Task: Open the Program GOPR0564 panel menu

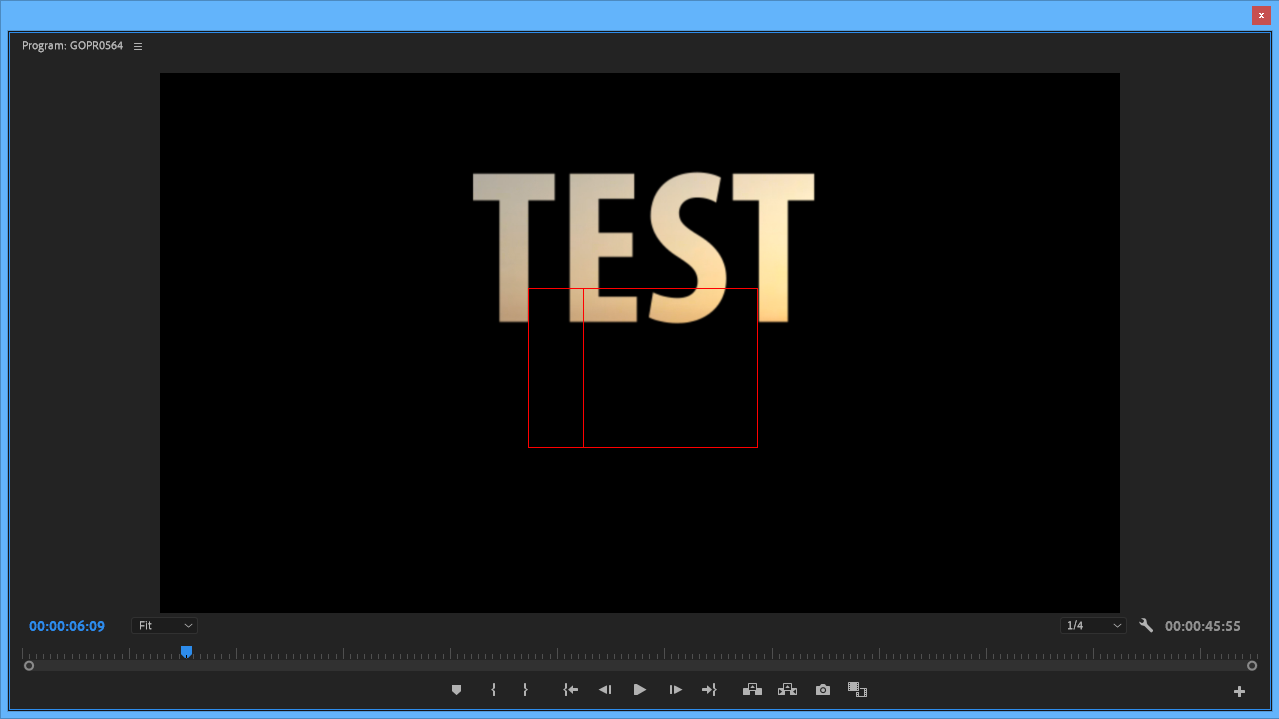Action: point(138,46)
